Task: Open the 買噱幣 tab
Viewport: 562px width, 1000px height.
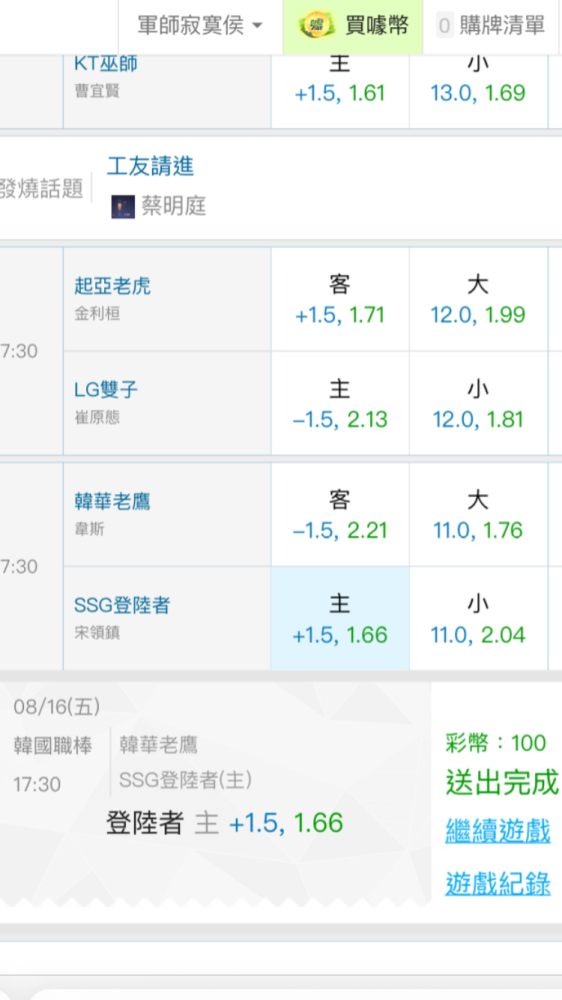Action: pyautogui.click(x=353, y=26)
